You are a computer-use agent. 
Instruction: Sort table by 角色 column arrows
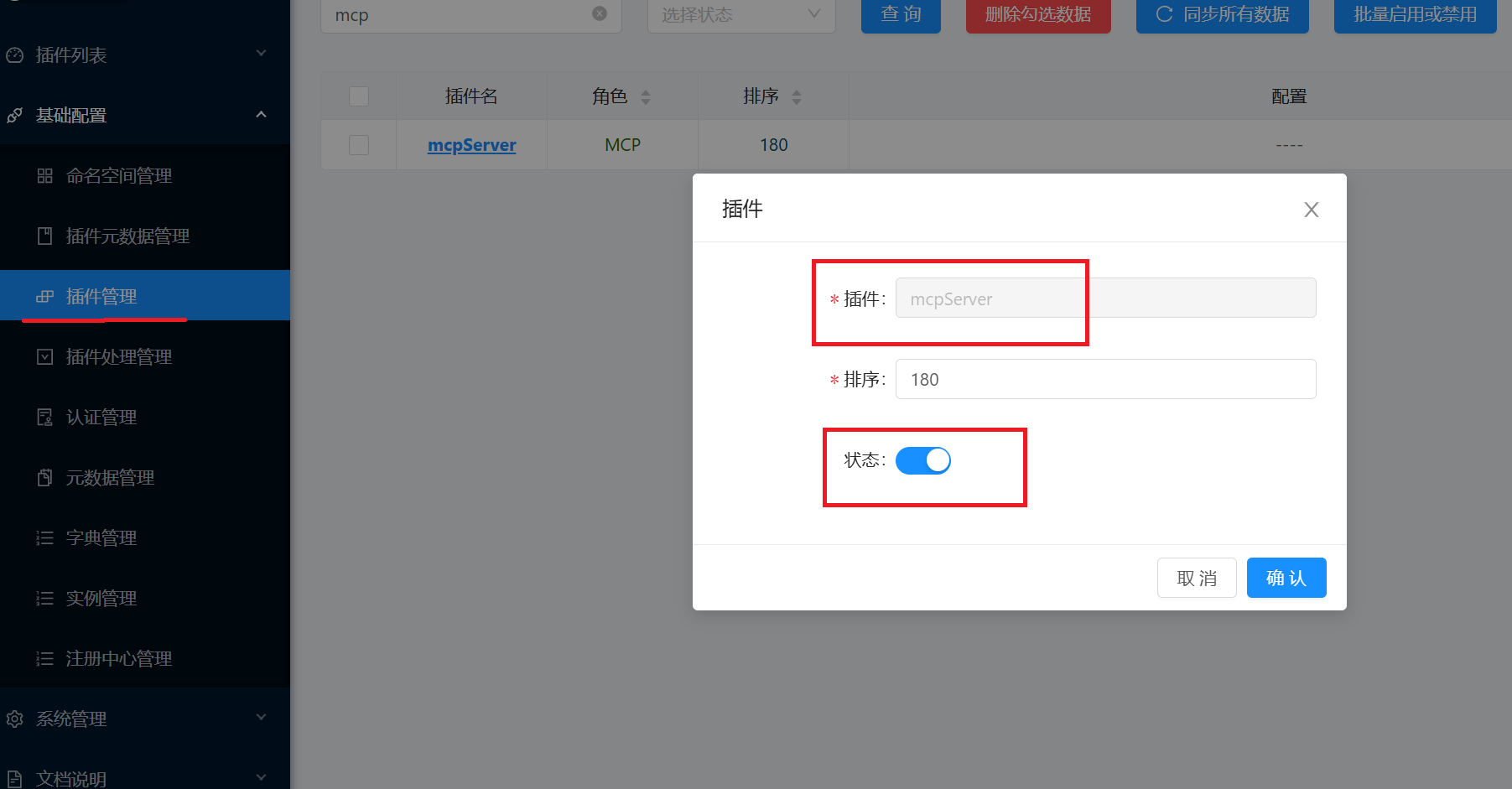[x=645, y=97]
